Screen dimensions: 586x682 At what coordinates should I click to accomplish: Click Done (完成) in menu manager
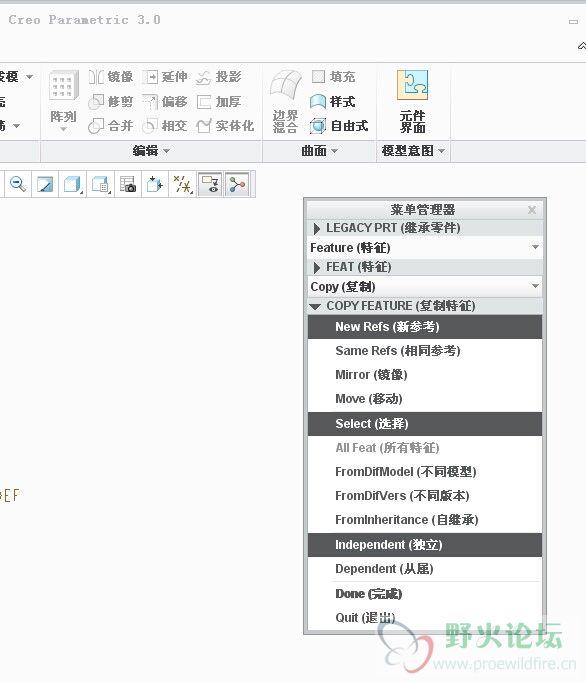[x=425, y=594]
